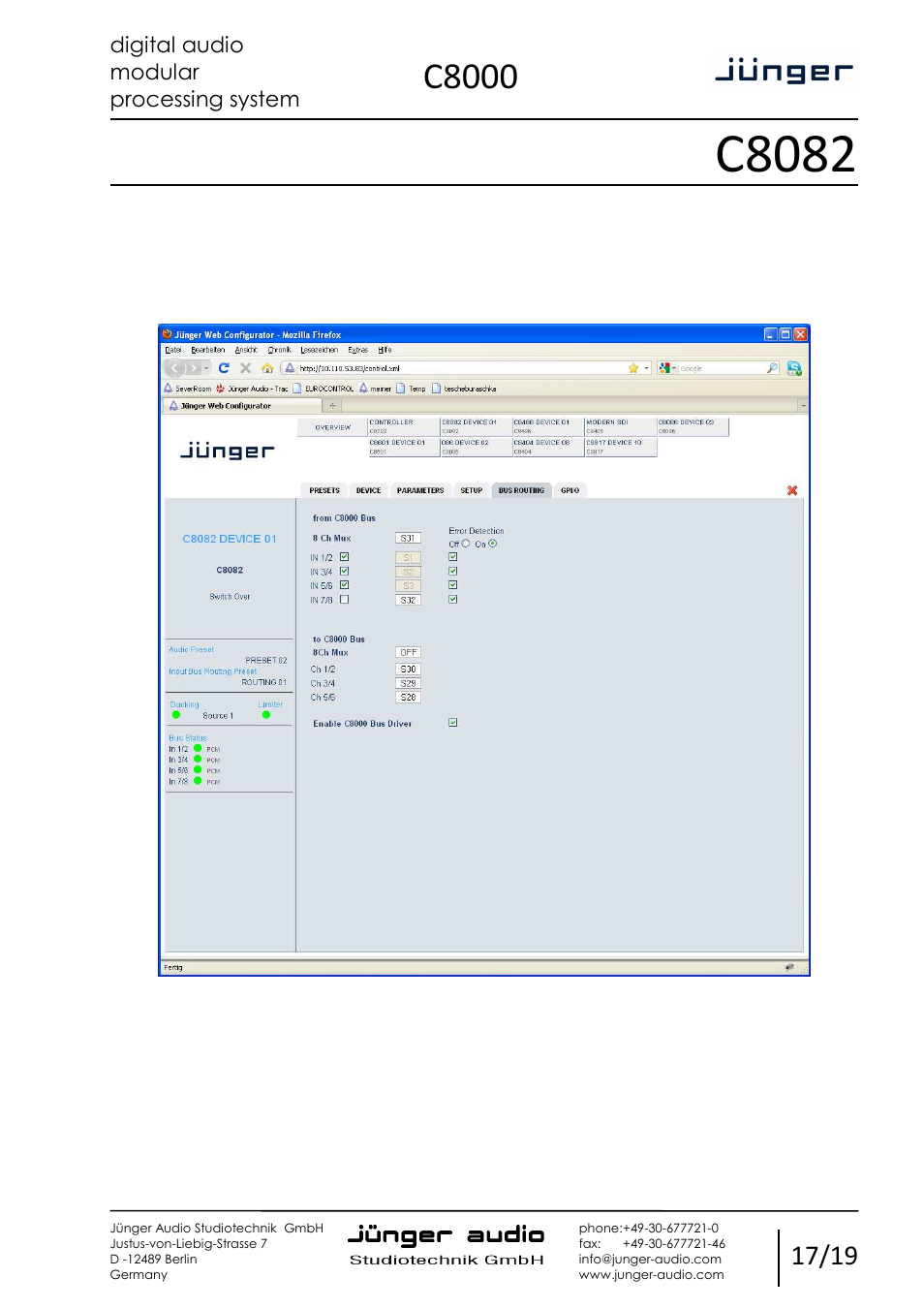Expand the history dropdown arrow beside forward

pyautogui.click(x=206, y=368)
